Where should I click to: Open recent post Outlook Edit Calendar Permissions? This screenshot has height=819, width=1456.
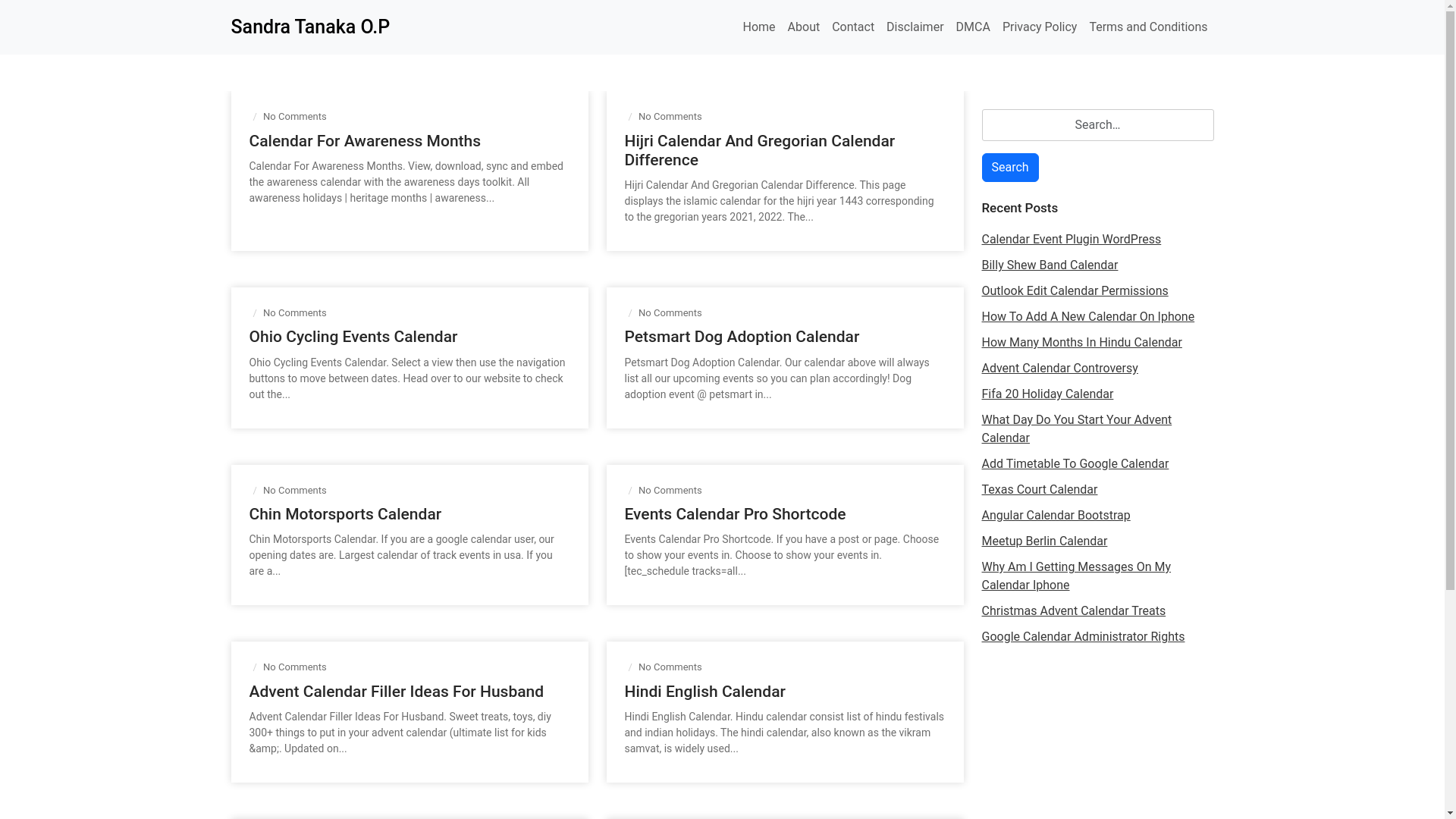pyautogui.click(x=1074, y=291)
